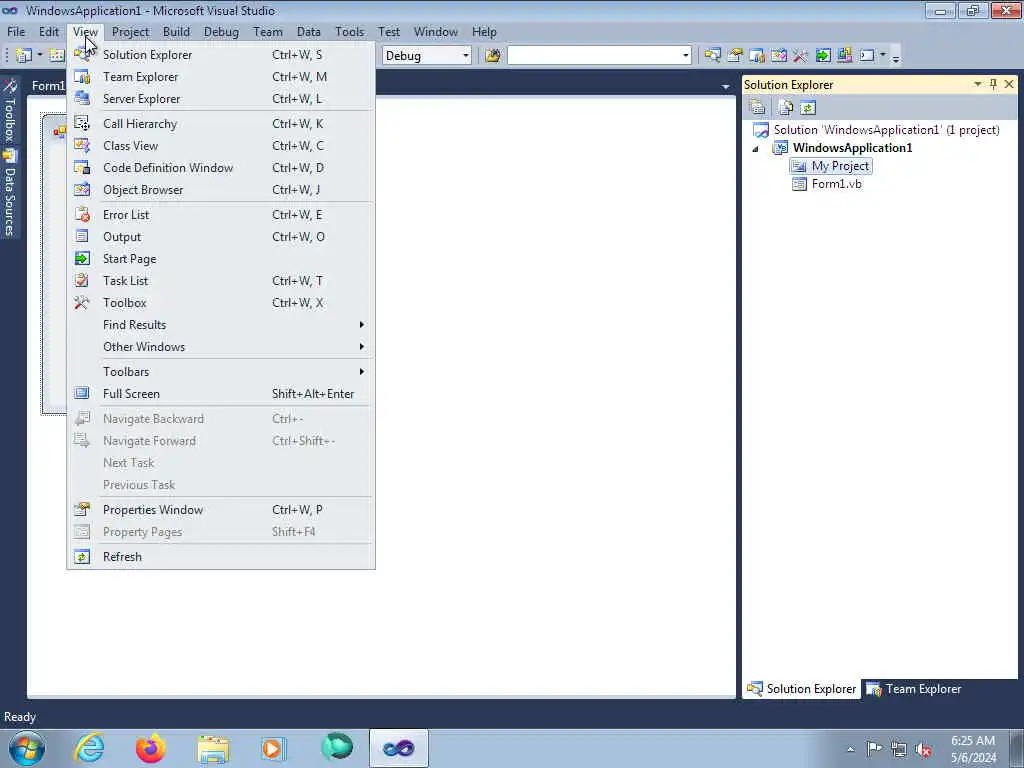Switch to Team Explorer bottom tab
1024x768 pixels.
point(914,689)
